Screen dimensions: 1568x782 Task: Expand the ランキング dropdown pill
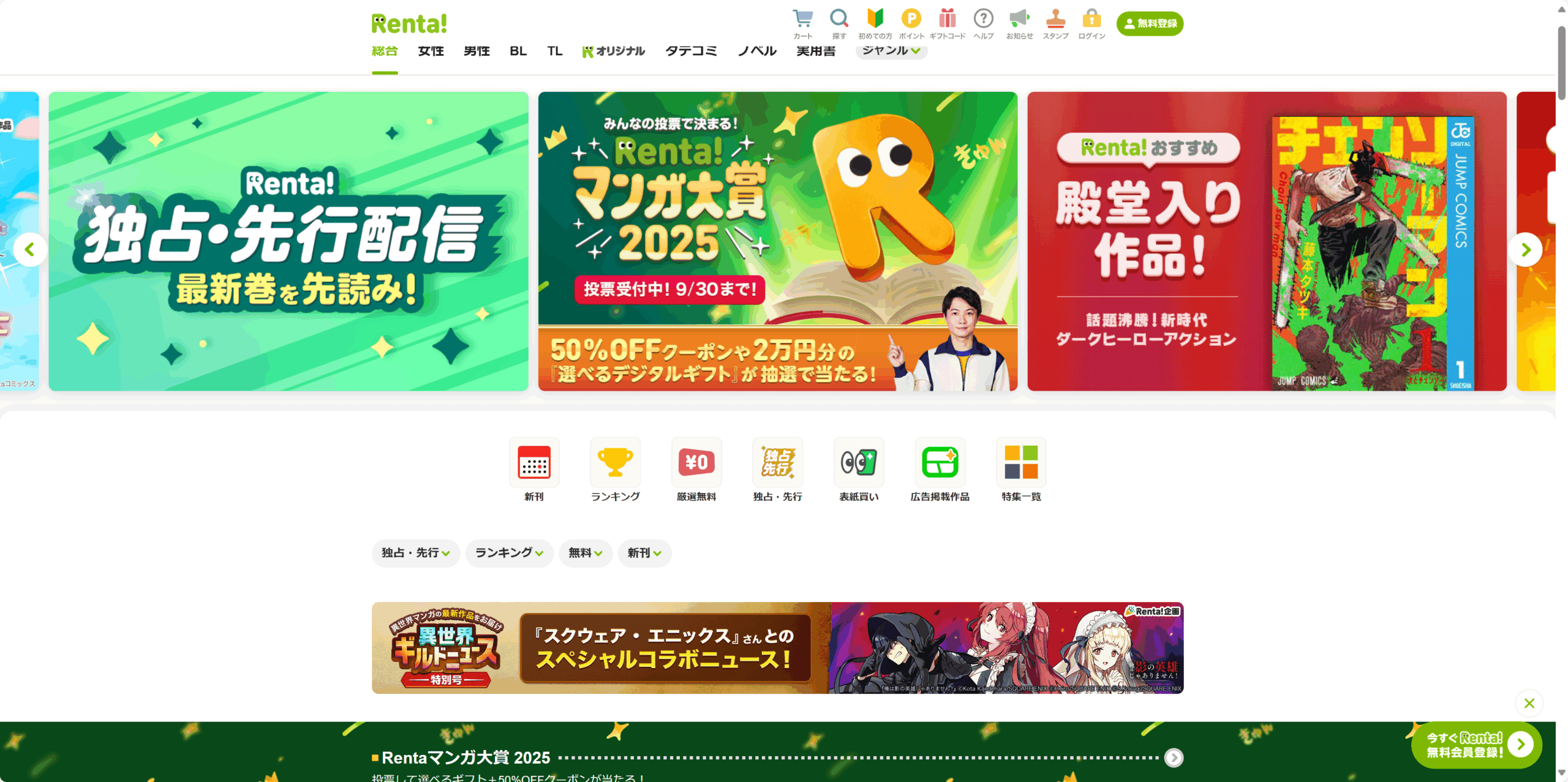pos(509,553)
